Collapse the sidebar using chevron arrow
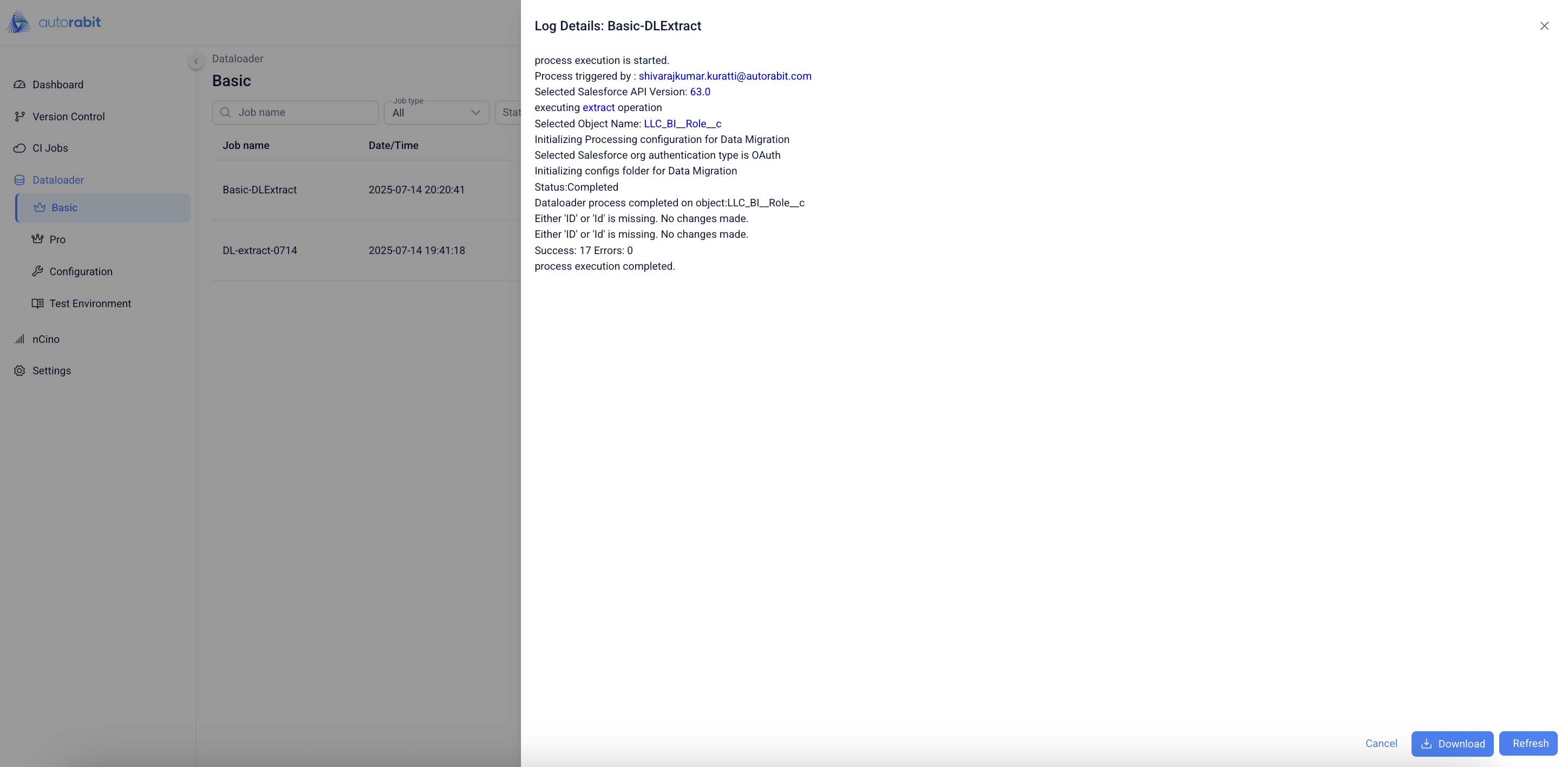This screenshot has width=1568, height=767. [196, 62]
